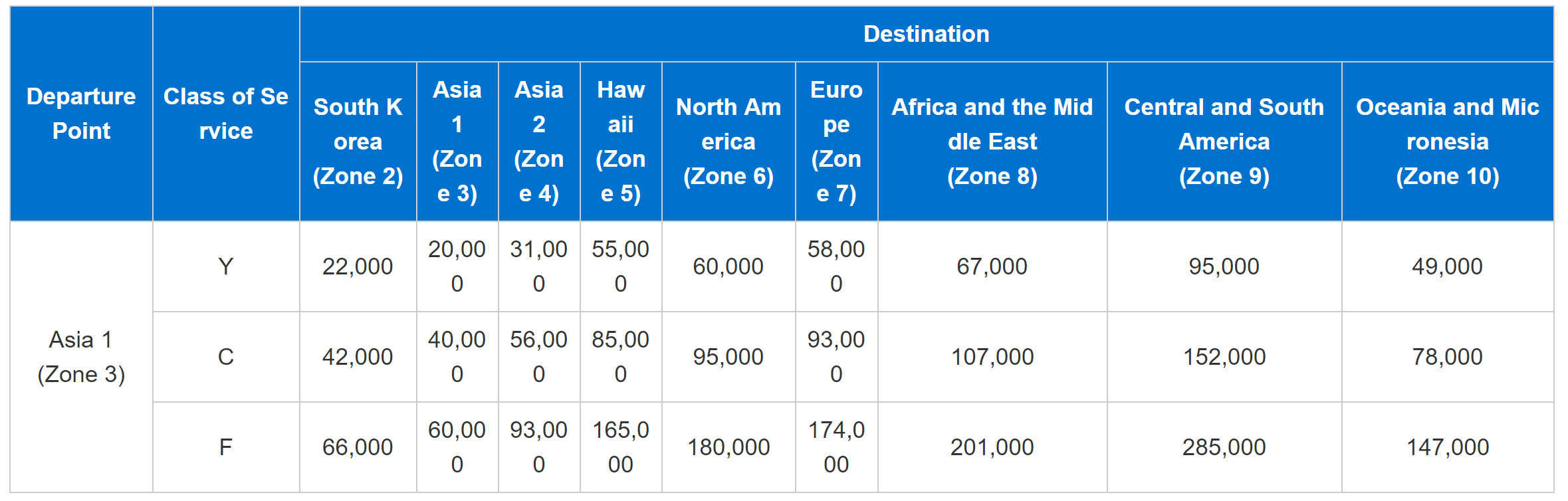Select Oceania and Micronesia (Zone 10) header
Image resolution: width=1568 pixels, height=501 pixels.
click(1448, 142)
